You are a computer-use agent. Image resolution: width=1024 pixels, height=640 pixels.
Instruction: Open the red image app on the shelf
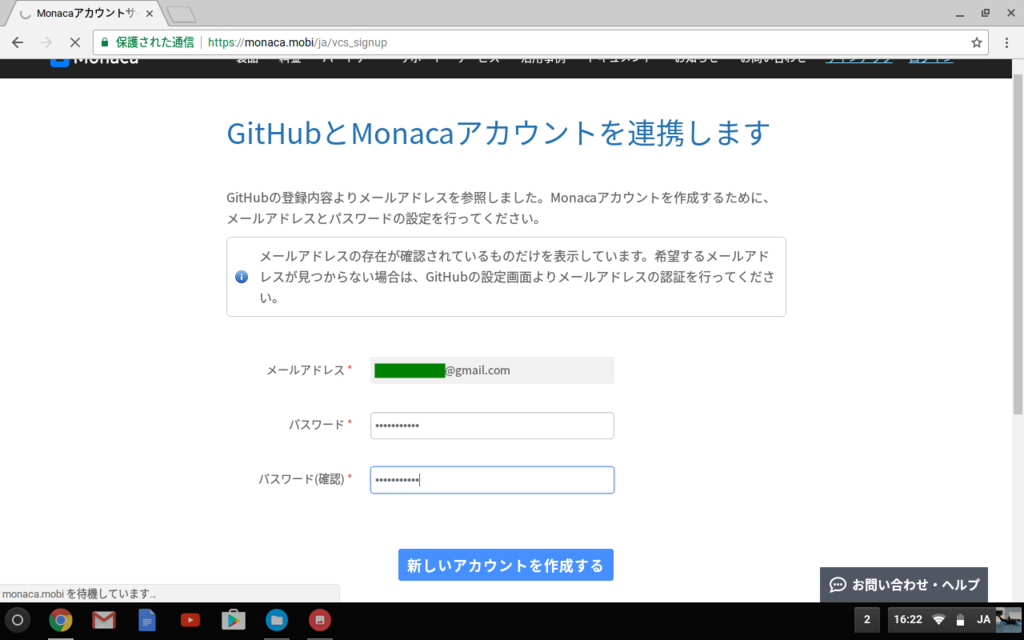[x=320, y=620]
